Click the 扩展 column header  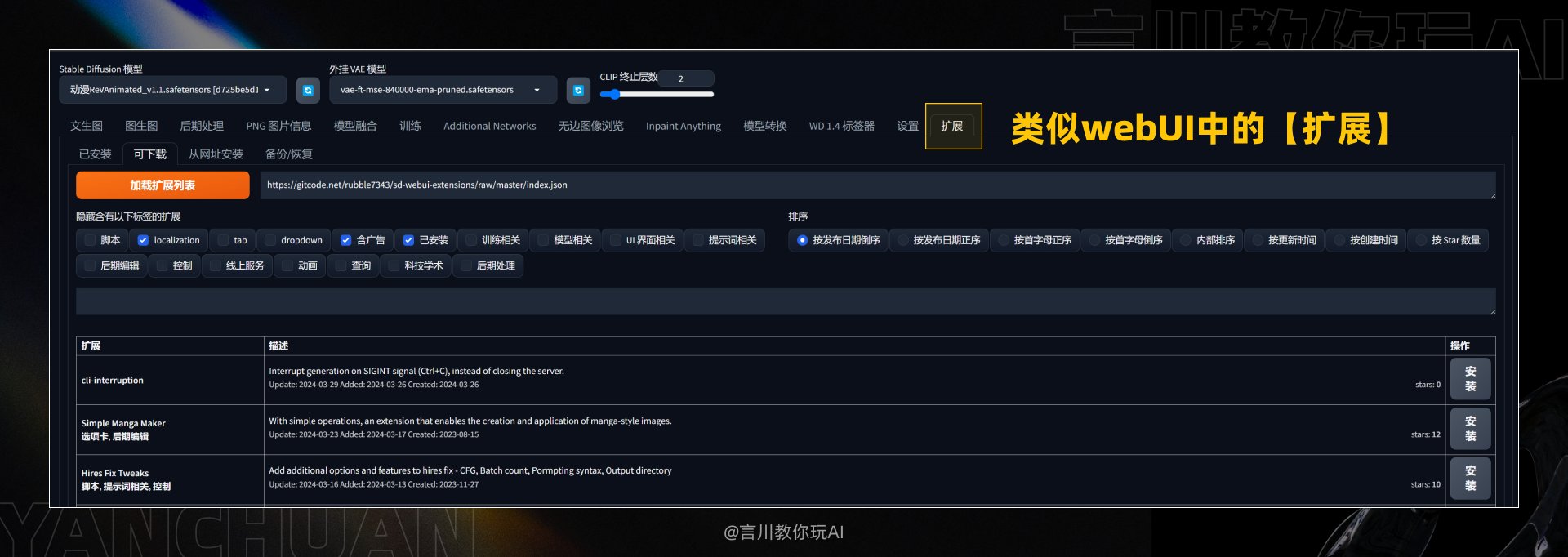click(91, 346)
